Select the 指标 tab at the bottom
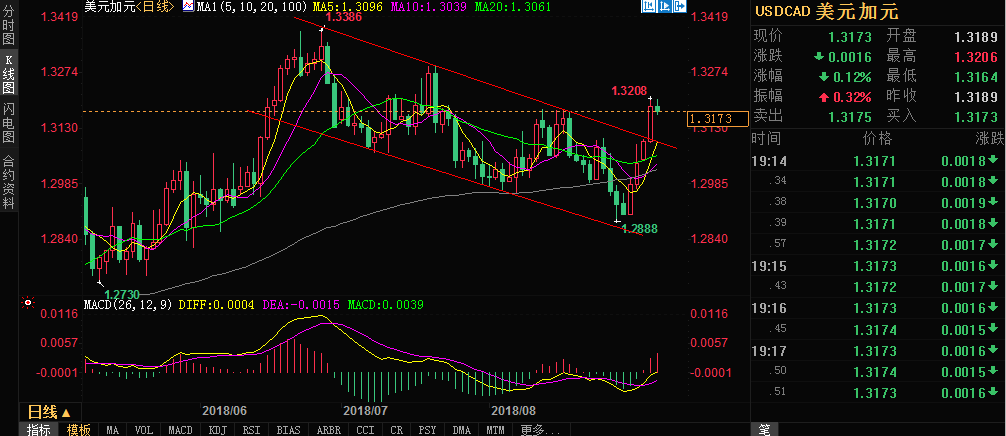 [40, 430]
